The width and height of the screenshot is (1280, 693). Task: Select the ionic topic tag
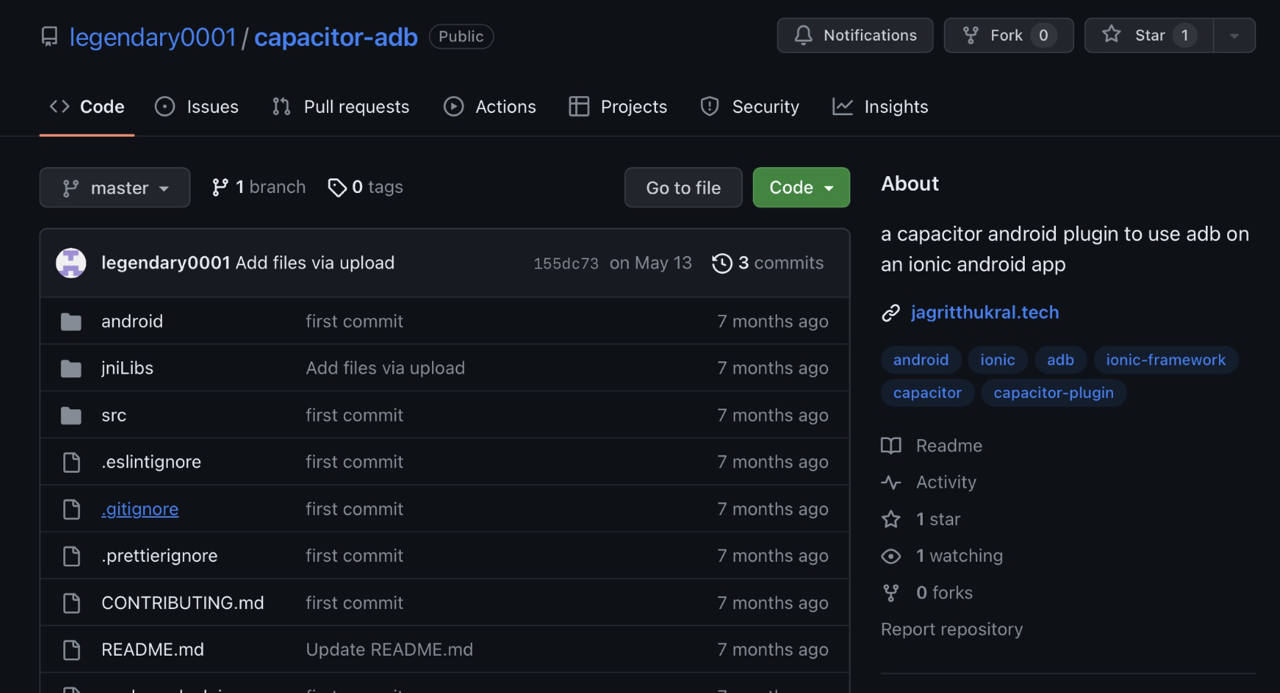click(998, 360)
